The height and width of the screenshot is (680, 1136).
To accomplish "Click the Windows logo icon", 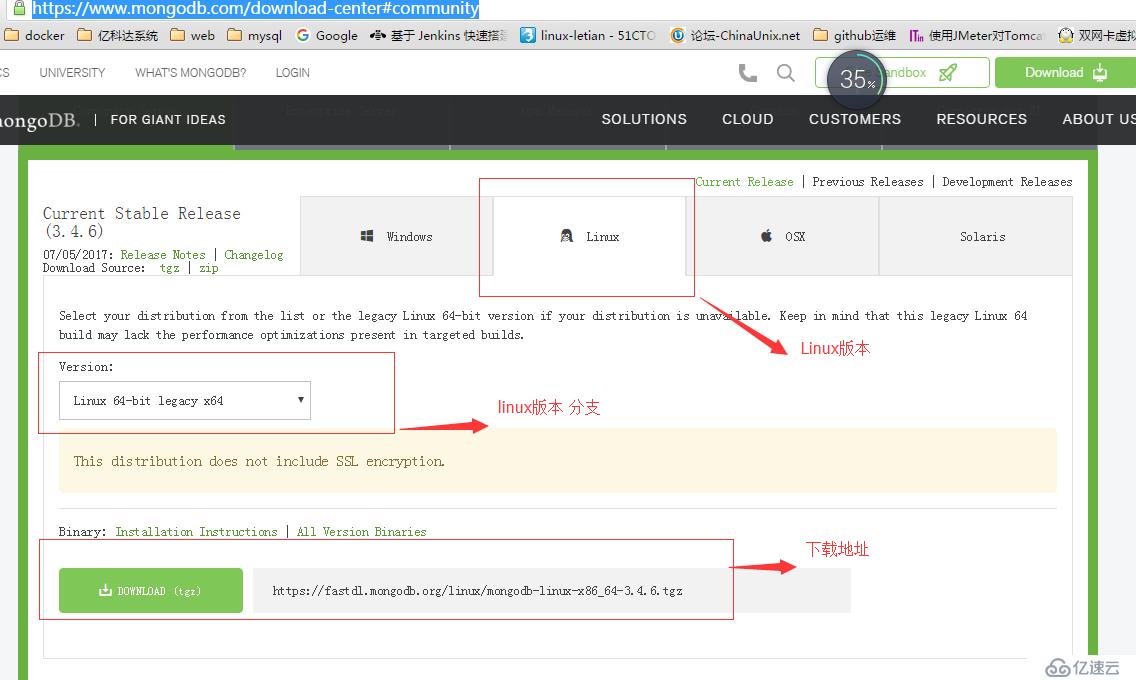I will [367, 236].
